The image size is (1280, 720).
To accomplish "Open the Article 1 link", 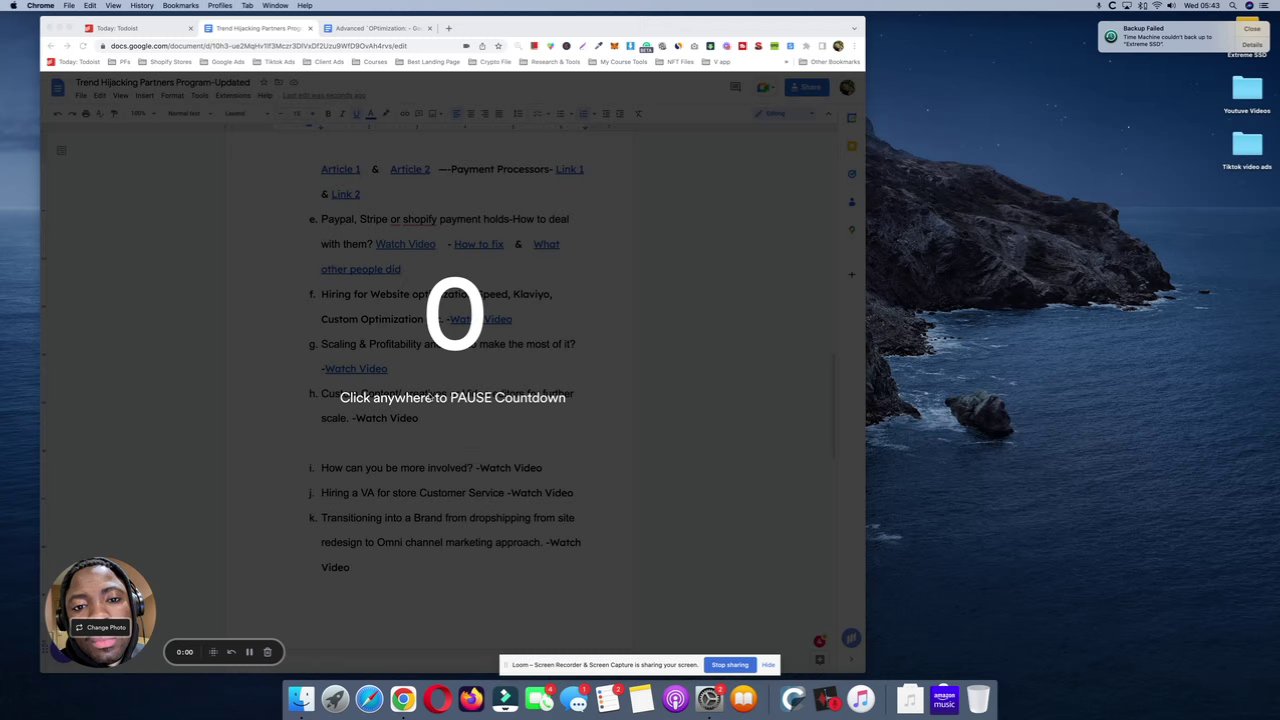I will coord(340,169).
